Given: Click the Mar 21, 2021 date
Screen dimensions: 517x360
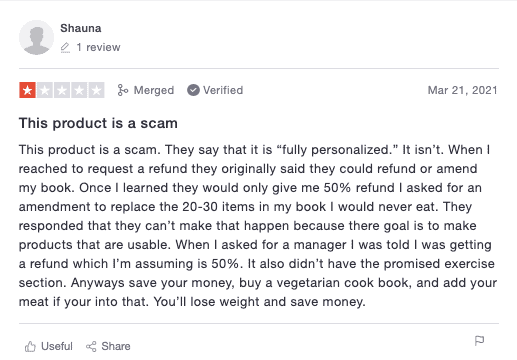Looking at the screenshot, I should click(x=462, y=90).
